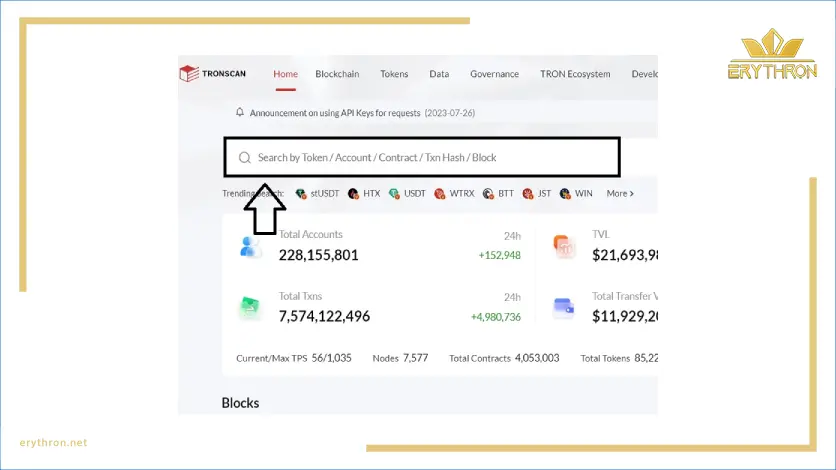The image size is (836, 470).
Task: Open the Governance menu
Action: click(494, 74)
